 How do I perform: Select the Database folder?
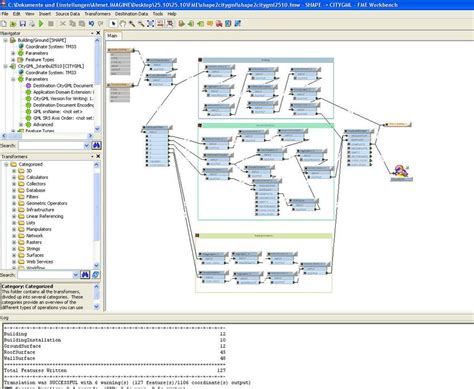tap(36, 190)
